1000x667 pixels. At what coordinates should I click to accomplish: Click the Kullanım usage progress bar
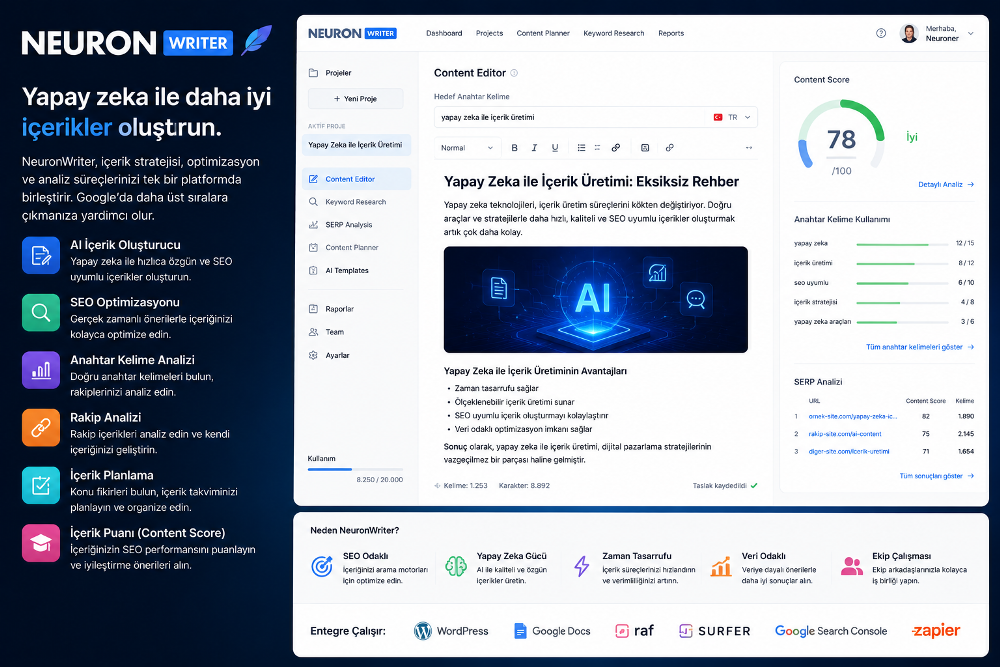(x=355, y=469)
